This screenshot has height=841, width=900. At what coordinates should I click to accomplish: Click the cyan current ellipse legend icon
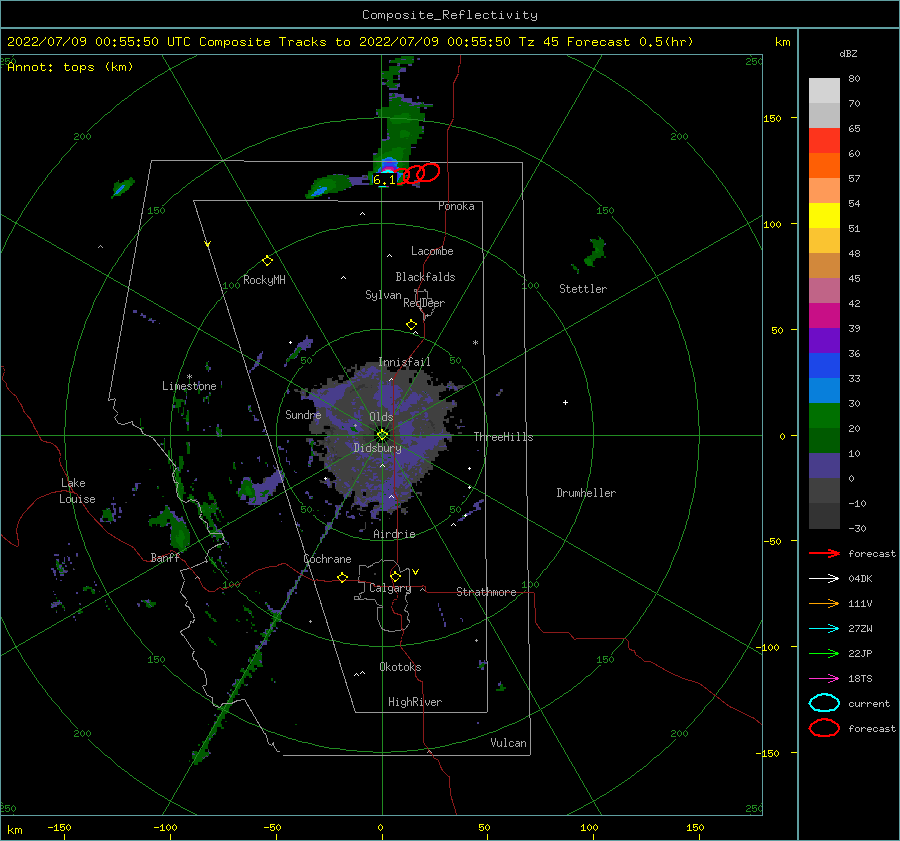pos(824,703)
